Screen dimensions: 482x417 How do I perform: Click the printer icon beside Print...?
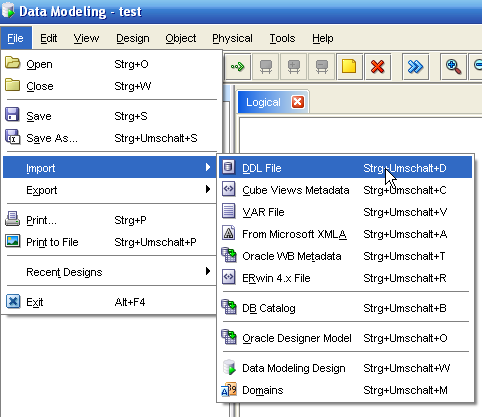(x=13, y=219)
